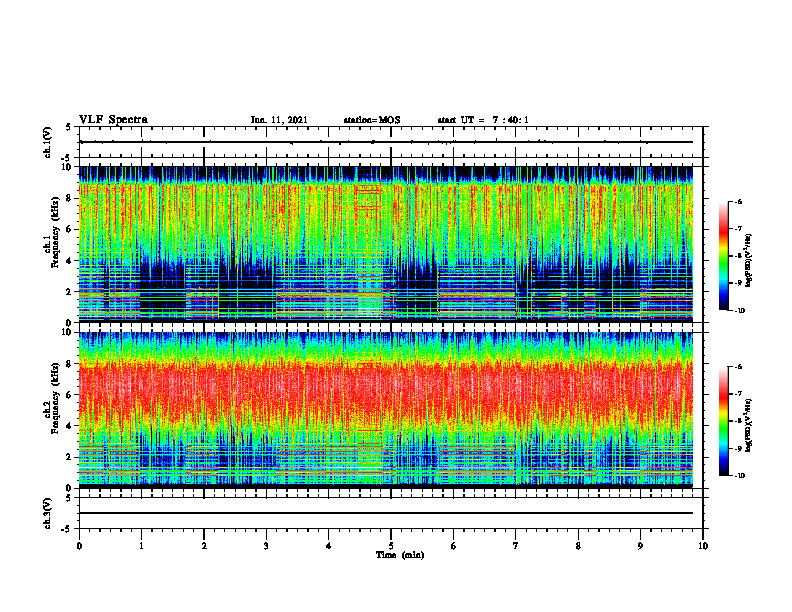The height and width of the screenshot is (612, 792).
Task: Click time axis tick label "8"
Action: point(578,546)
